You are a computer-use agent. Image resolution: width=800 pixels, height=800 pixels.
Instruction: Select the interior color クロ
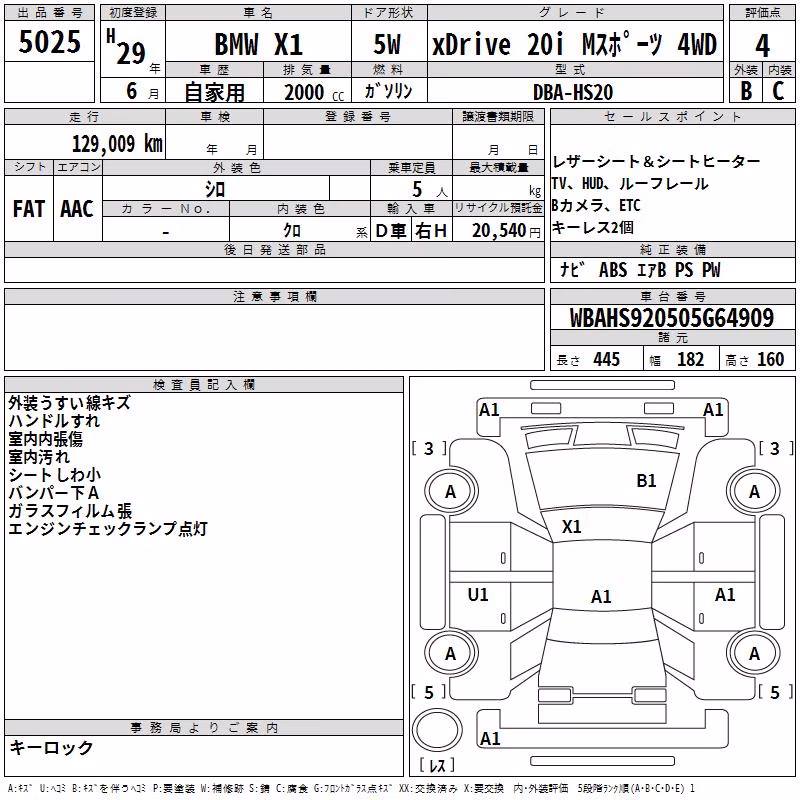click(292, 231)
